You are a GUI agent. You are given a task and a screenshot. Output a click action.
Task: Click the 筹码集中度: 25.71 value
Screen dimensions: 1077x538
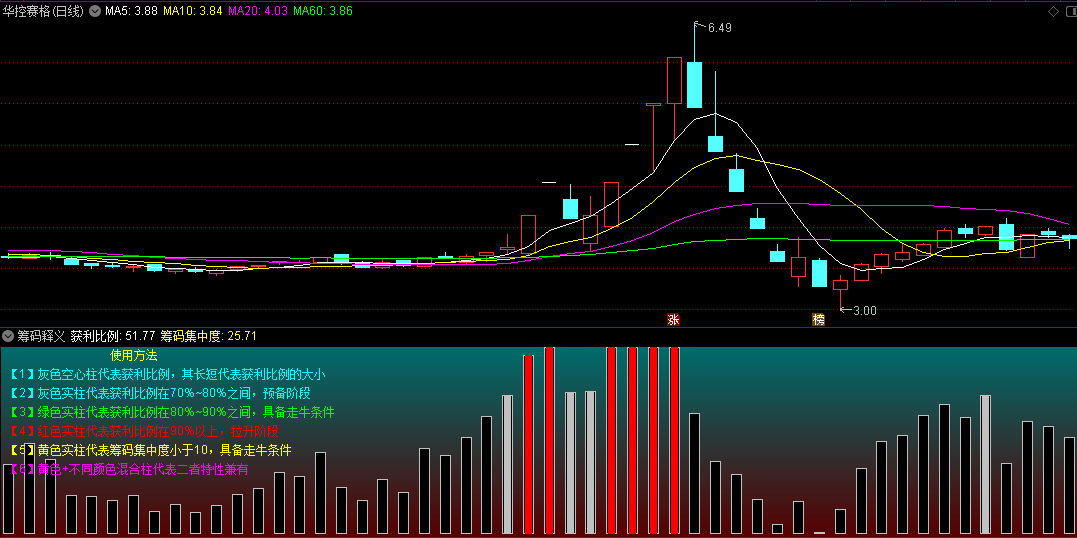209,336
